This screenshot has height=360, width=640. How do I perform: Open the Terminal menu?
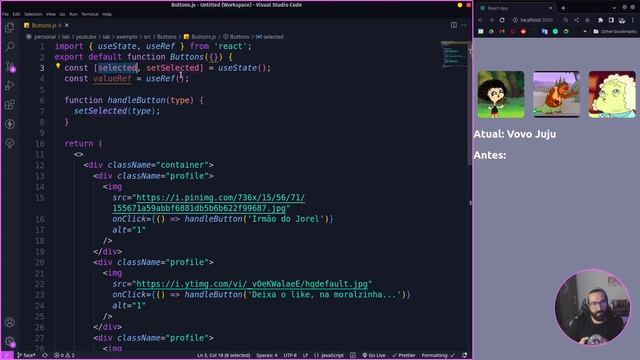click(x=90, y=14)
